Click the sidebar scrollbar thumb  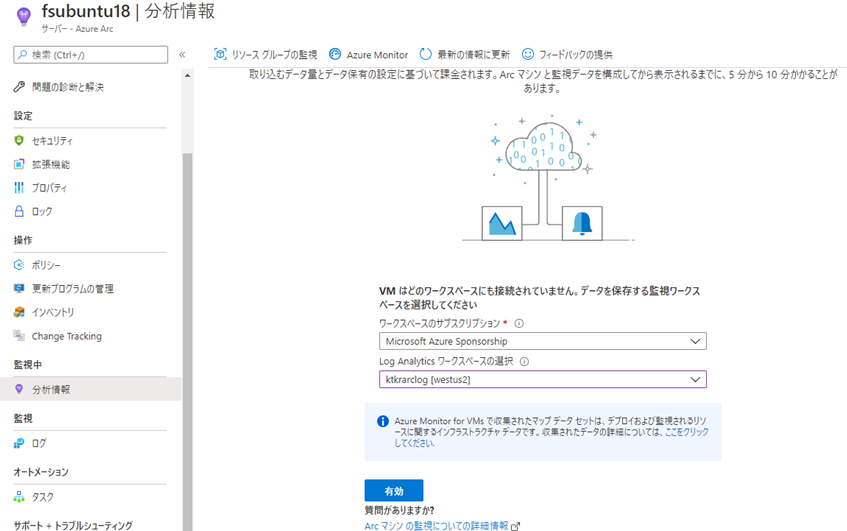pyautogui.click(x=187, y=340)
